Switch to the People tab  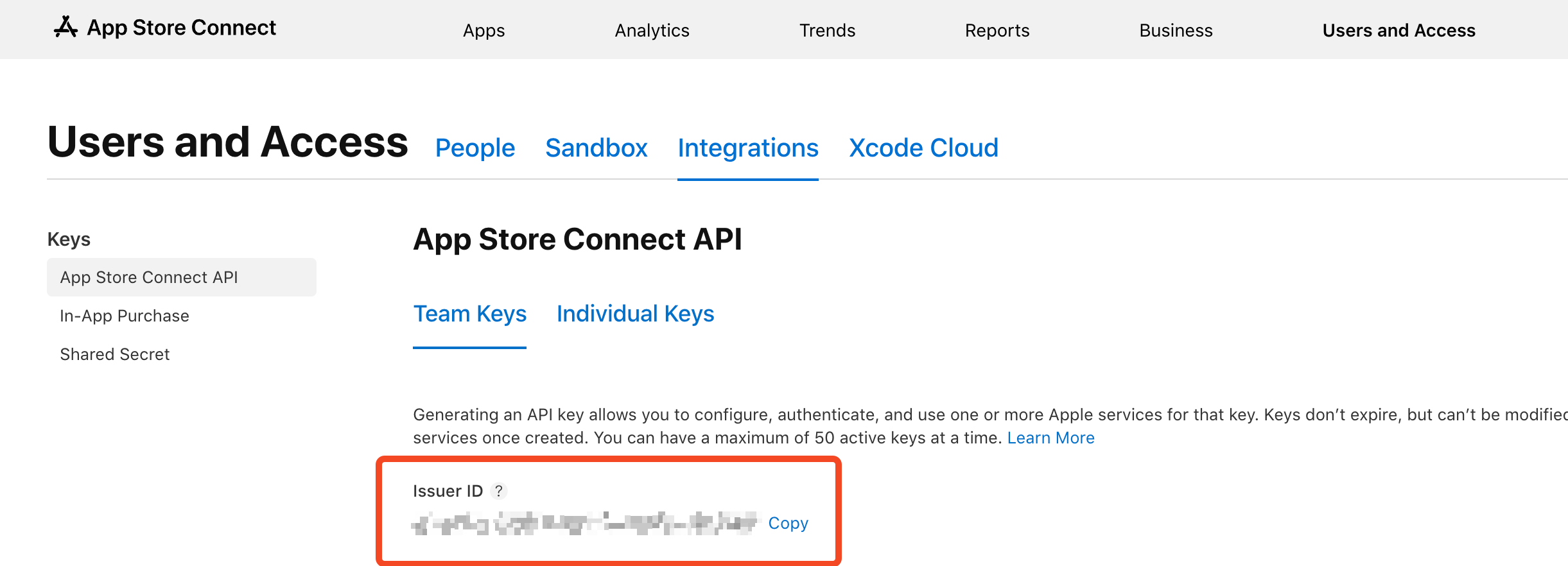(475, 148)
